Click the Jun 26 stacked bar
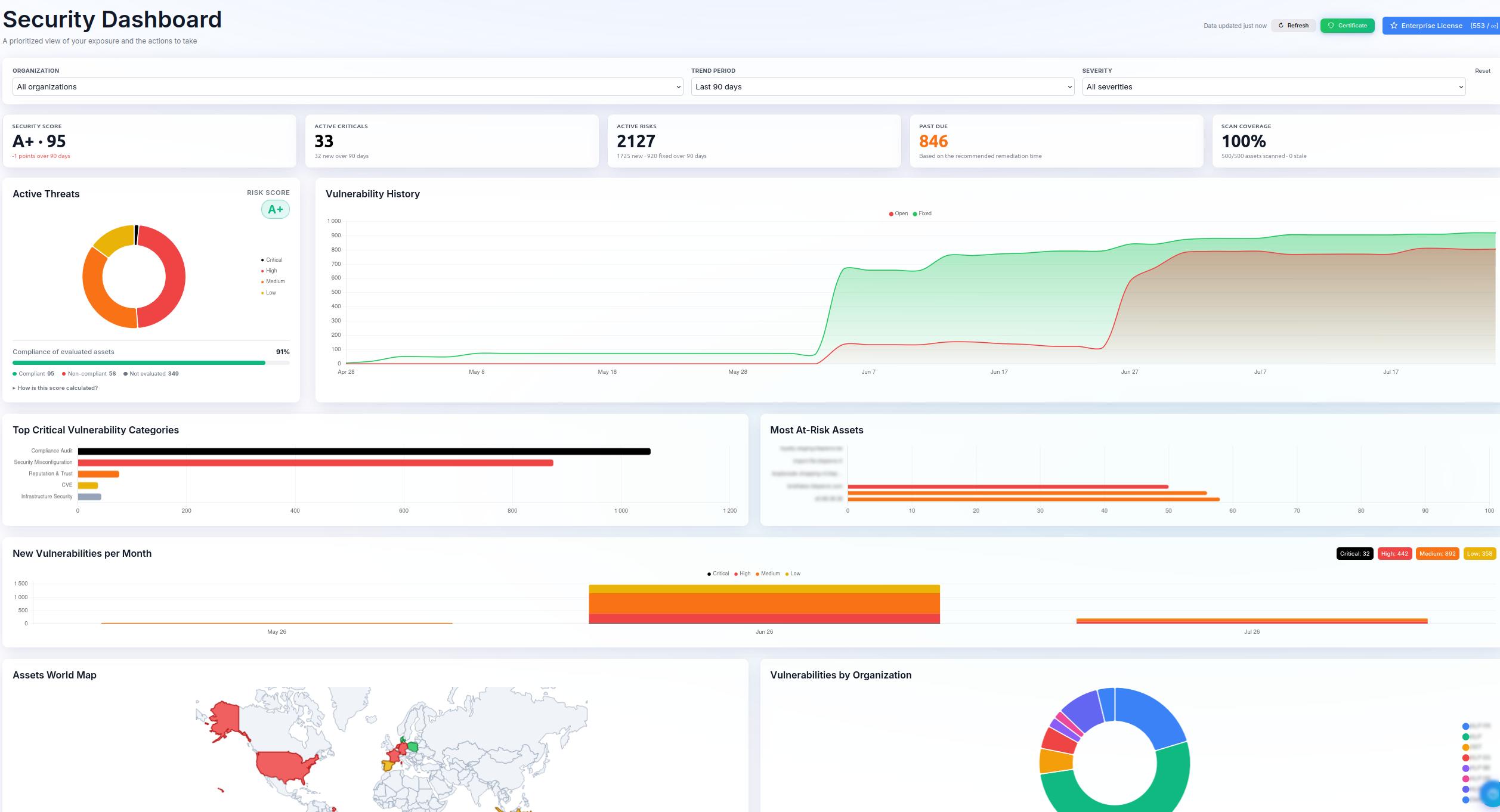 pyautogui.click(x=764, y=604)
